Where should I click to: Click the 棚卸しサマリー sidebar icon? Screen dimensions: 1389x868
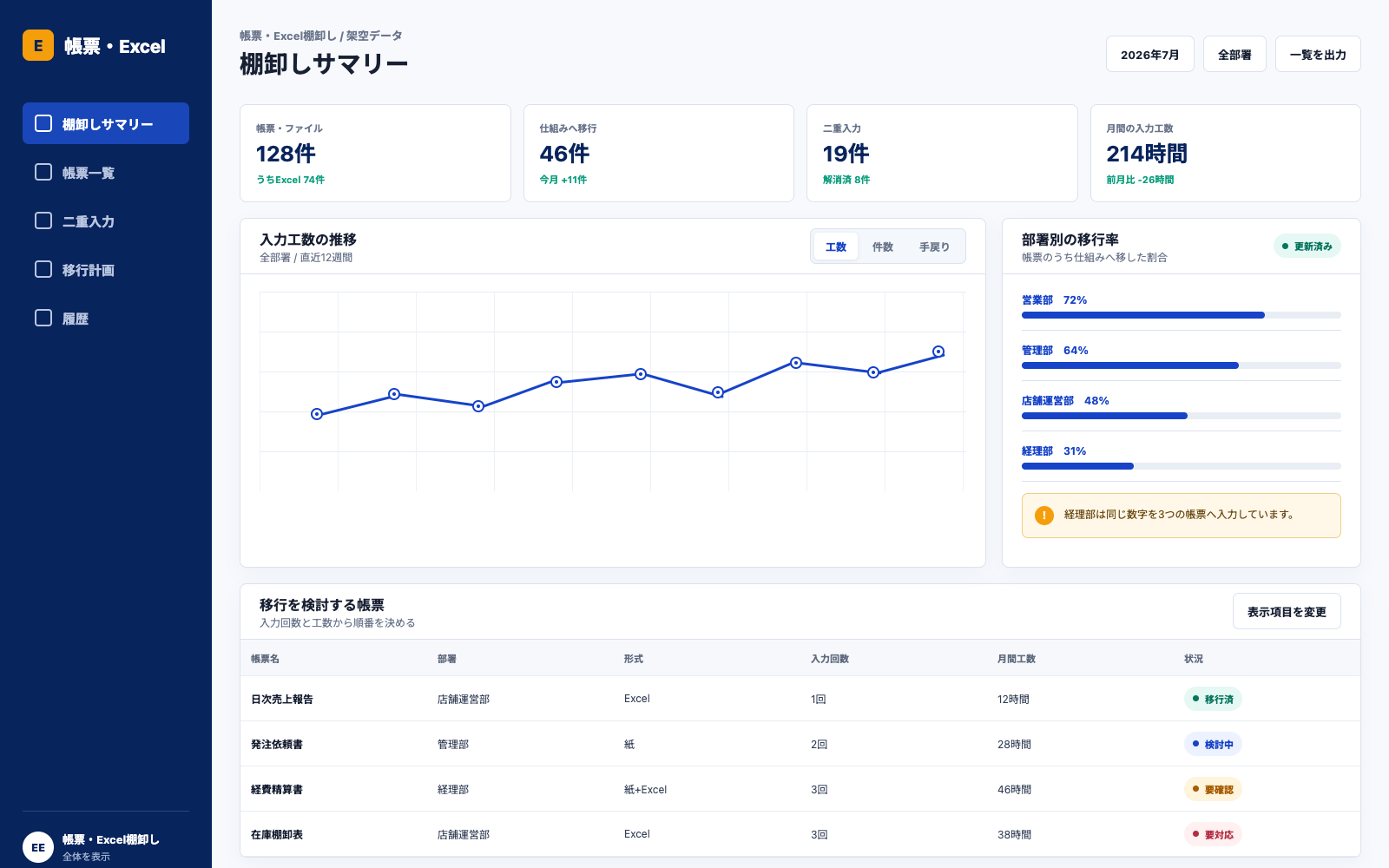tap(43, 123)
